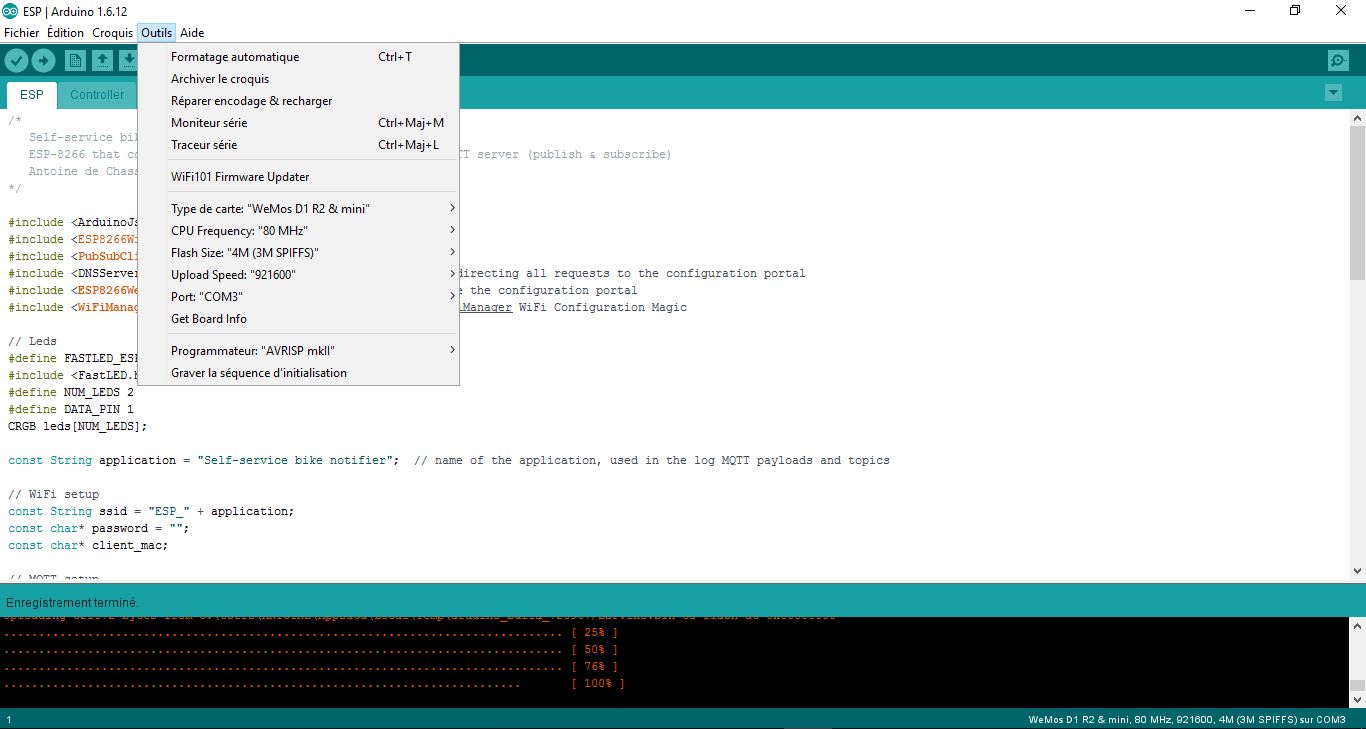1366x729 pixels.
Task: Open the Croquis menu
Action: click(x=113, y=33)
